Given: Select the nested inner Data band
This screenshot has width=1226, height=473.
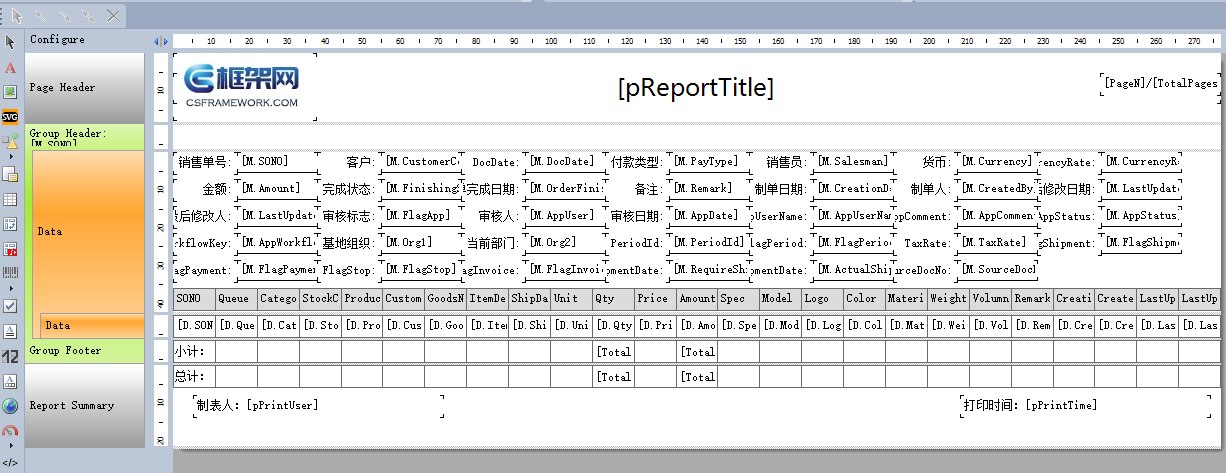Looking at the screenshot, I should tap(92, 325).
